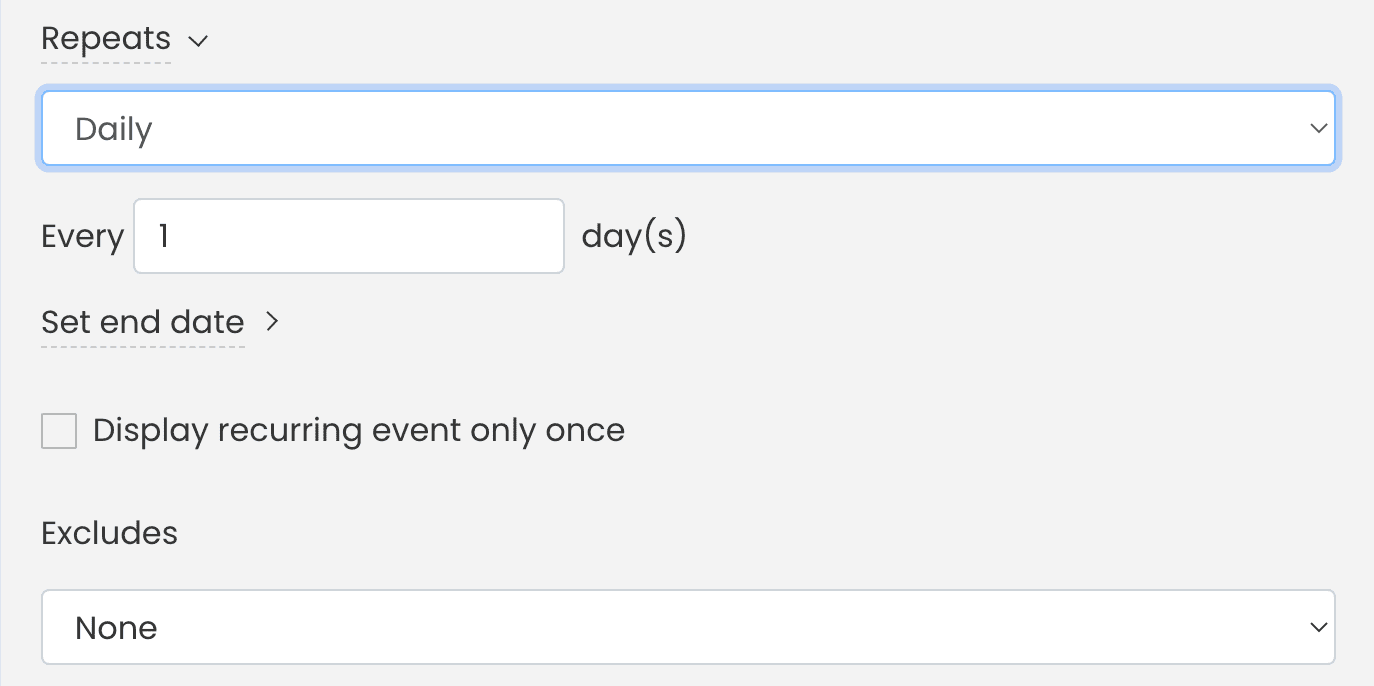Click the middle of the Excludes select box

(688, 627)
